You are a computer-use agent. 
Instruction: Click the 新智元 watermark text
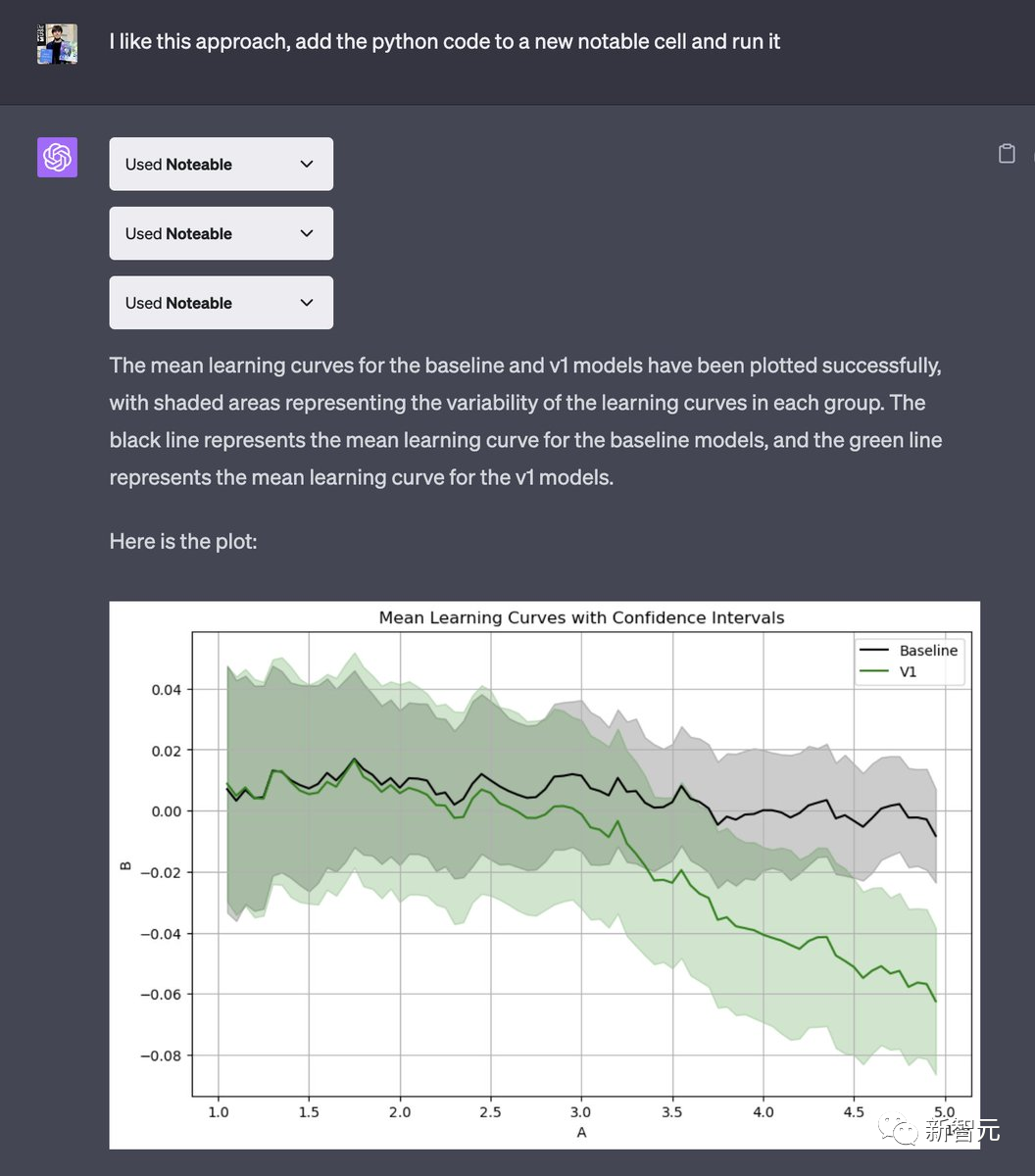tap(962, 1131)
